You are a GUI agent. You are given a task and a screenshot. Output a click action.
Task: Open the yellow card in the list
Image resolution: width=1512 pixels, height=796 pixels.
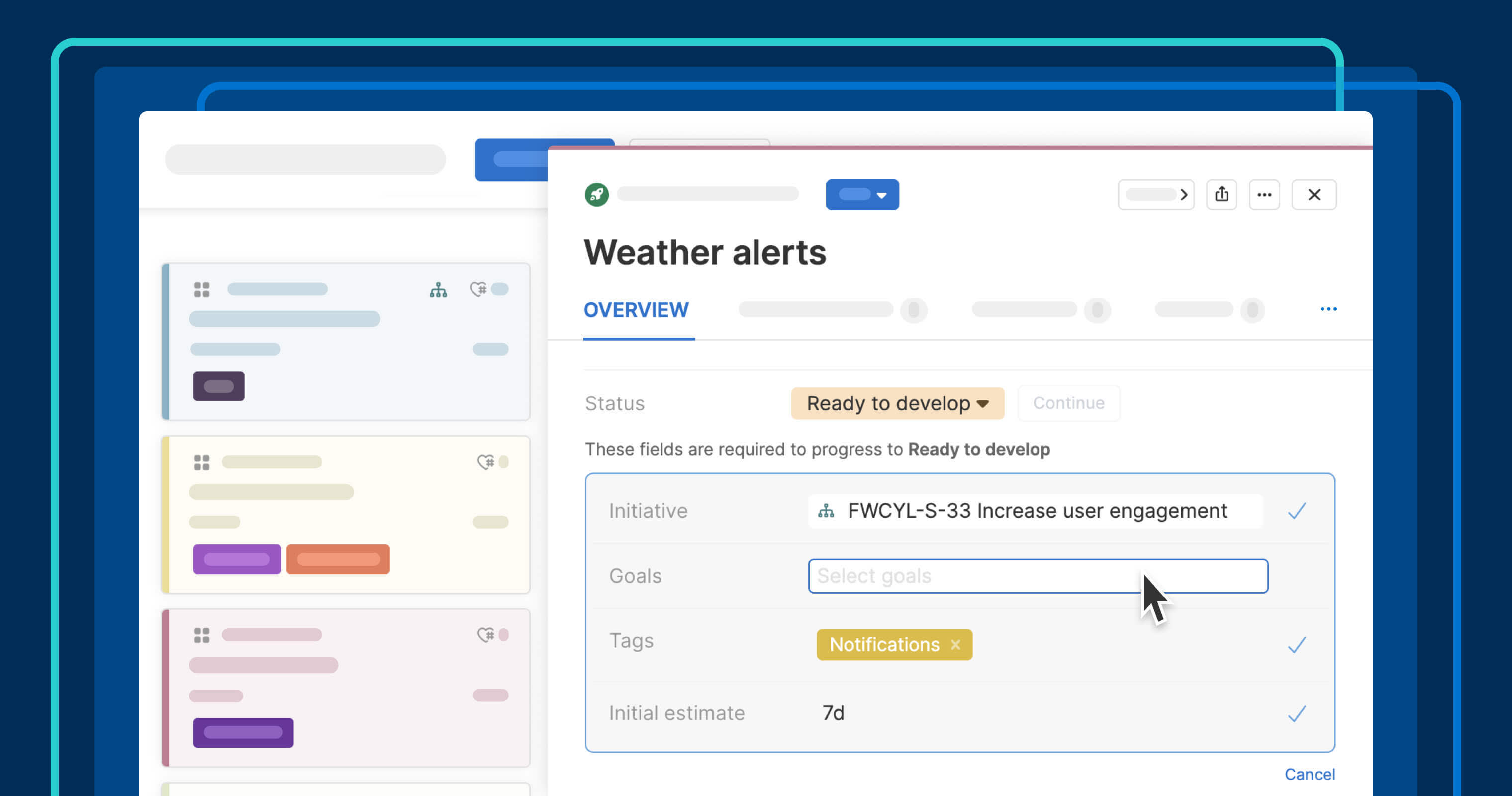tap(346, 515)
